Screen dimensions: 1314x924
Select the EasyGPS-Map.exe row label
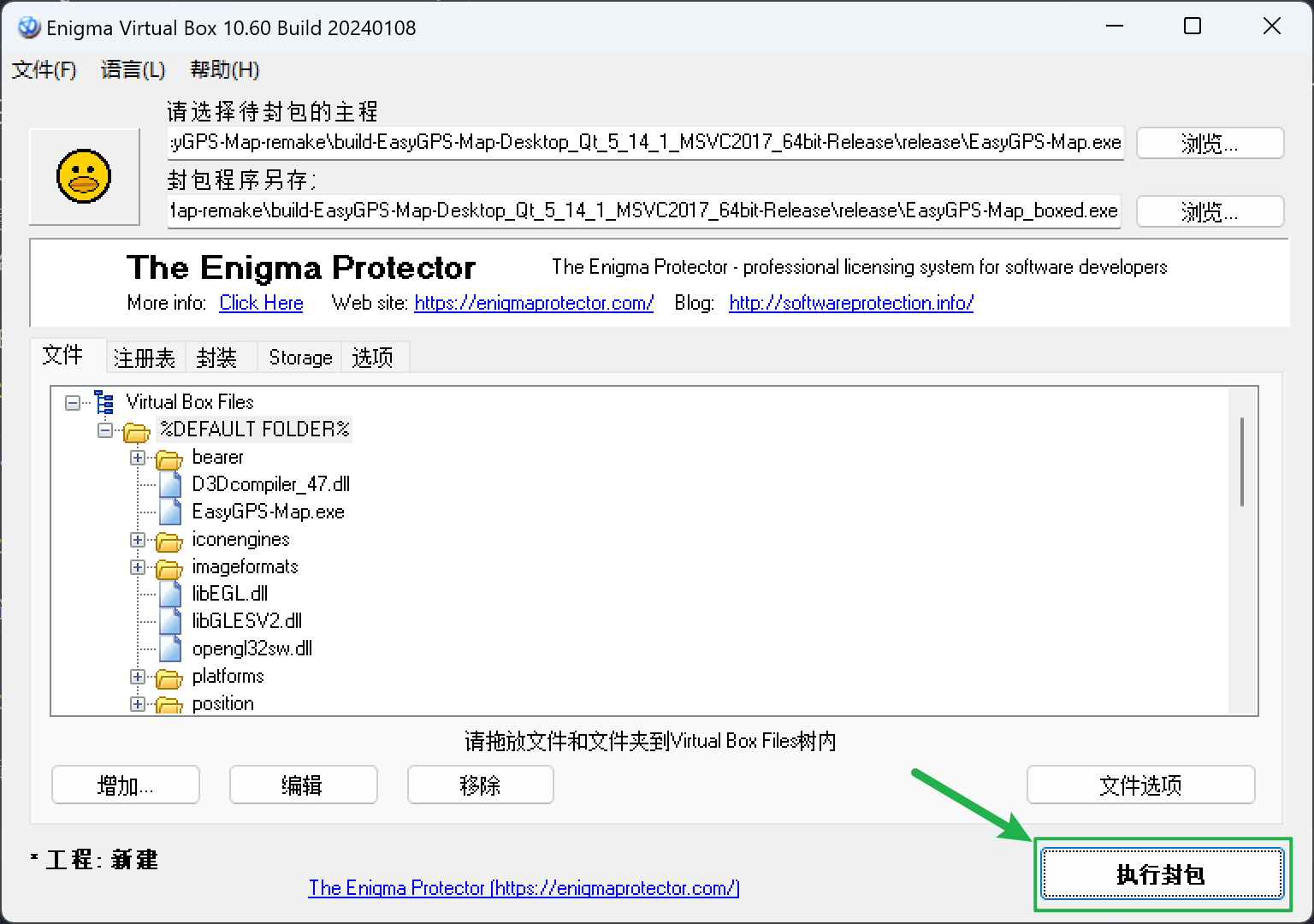coord(269,512)
